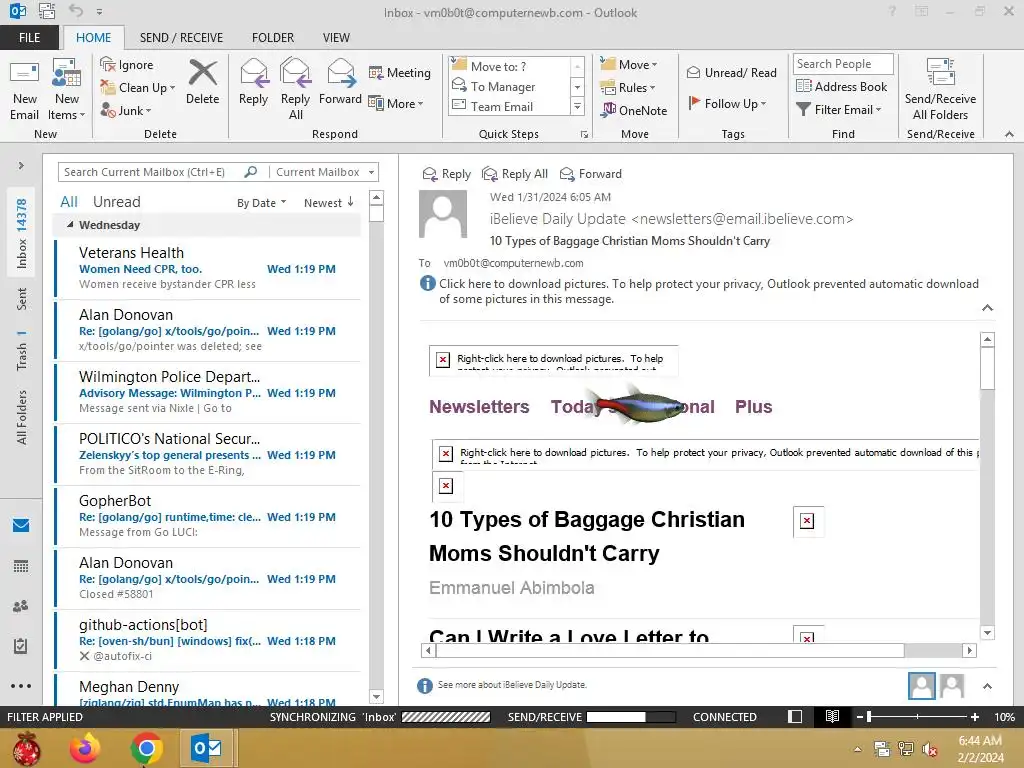
Task: Click the navigation options ellipsis
Action: (21, 686)
